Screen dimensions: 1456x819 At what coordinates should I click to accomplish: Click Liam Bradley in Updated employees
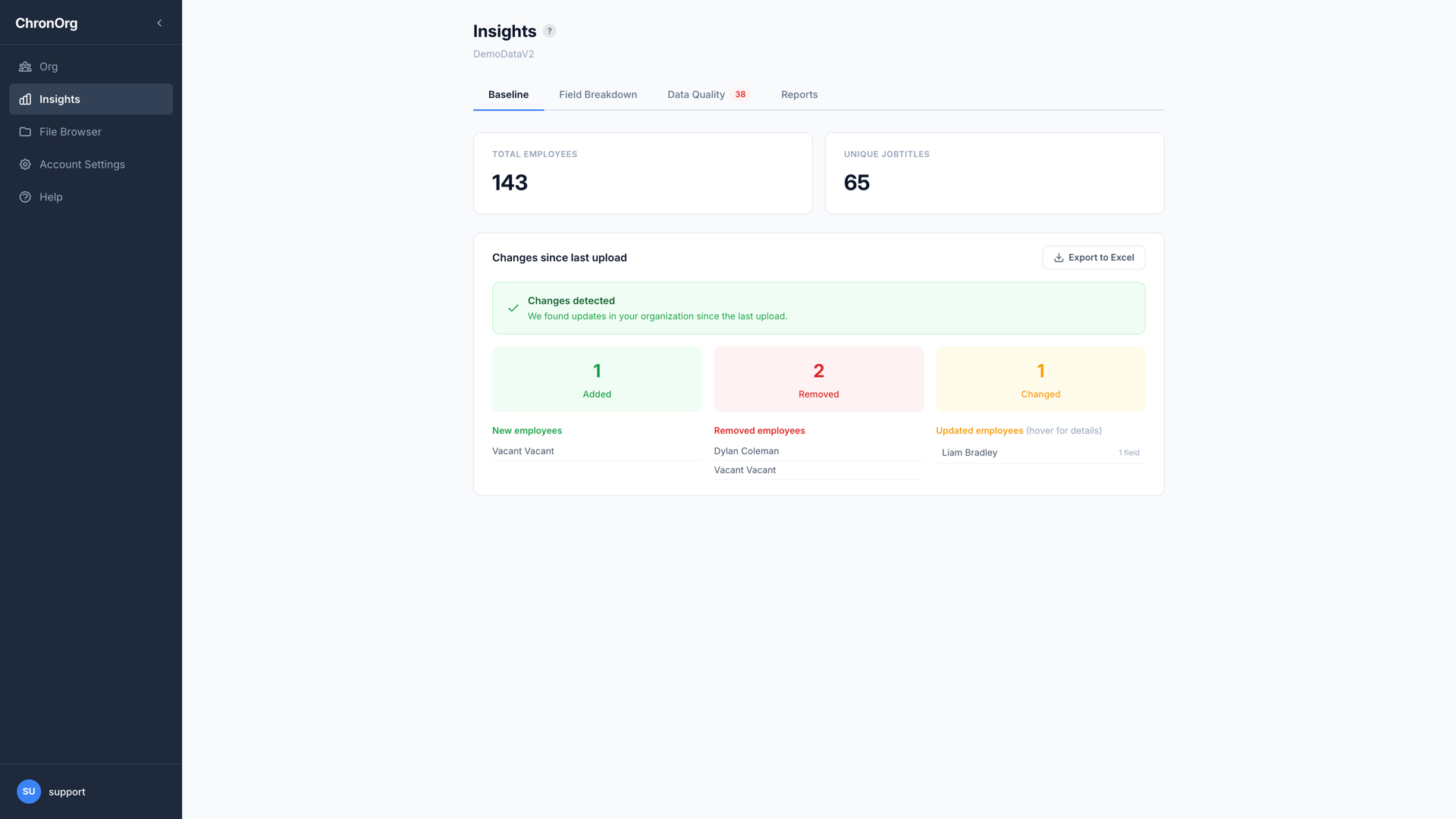coord(969,453)
